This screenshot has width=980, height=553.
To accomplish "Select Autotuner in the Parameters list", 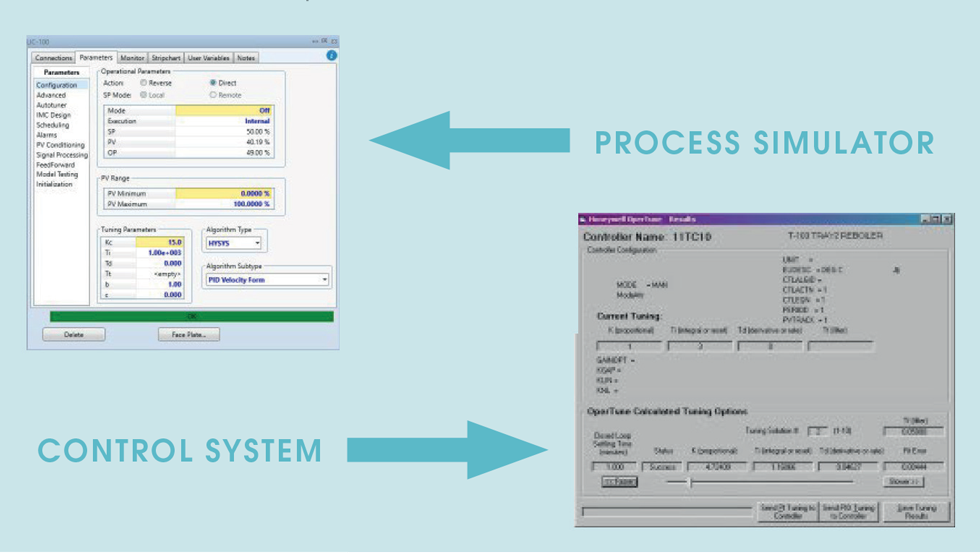I will point(51,105).
